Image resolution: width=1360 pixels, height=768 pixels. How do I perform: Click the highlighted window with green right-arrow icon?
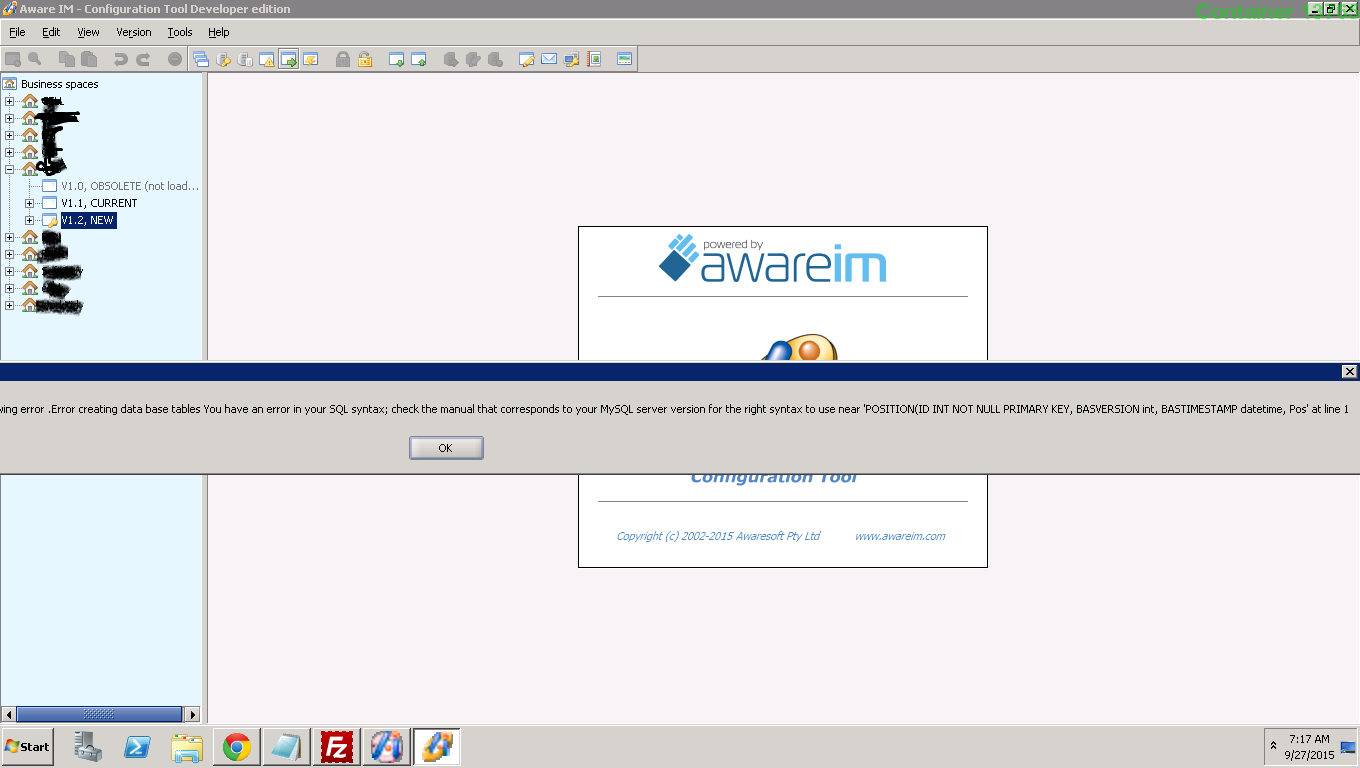coord(289,59)
